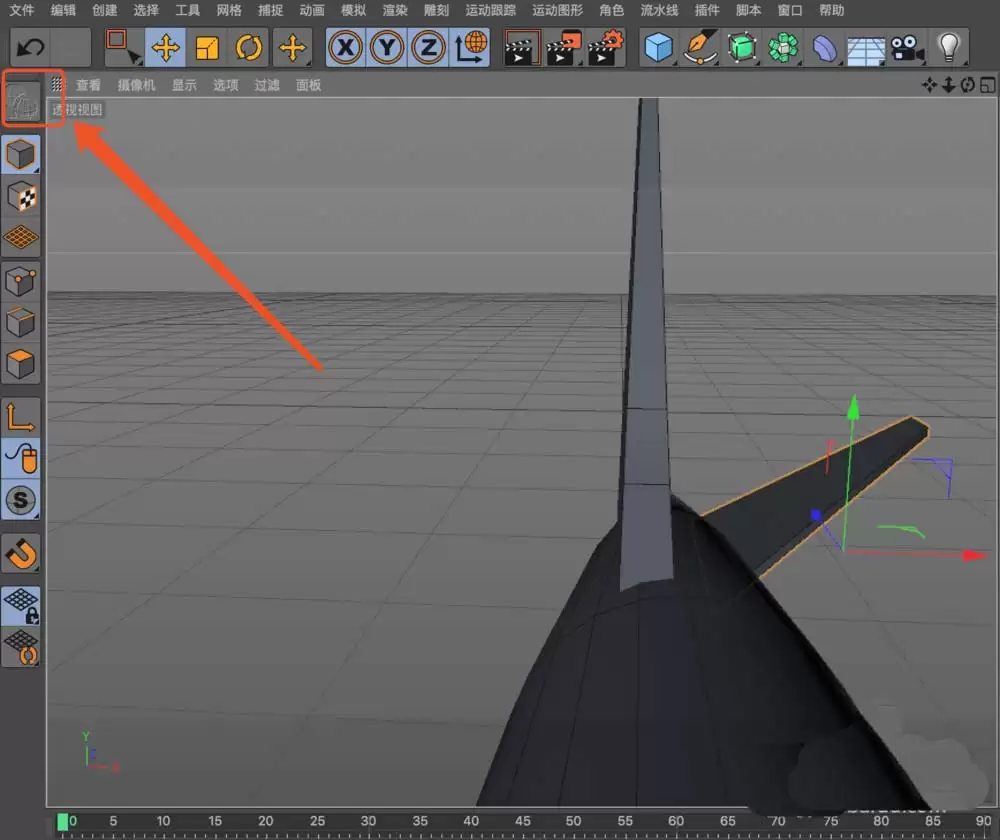Open the 文件 menu
1000x840 pixels.
tap(21, 11)
